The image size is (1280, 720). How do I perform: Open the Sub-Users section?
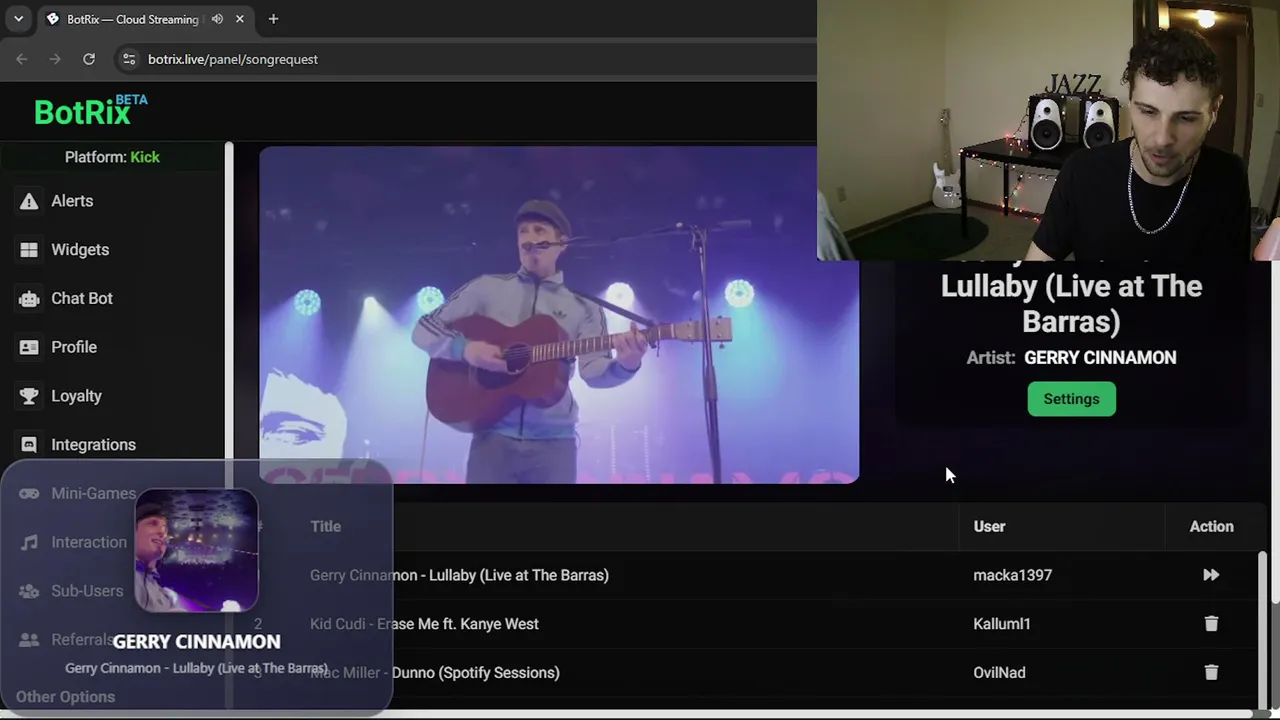pos(87,591)
